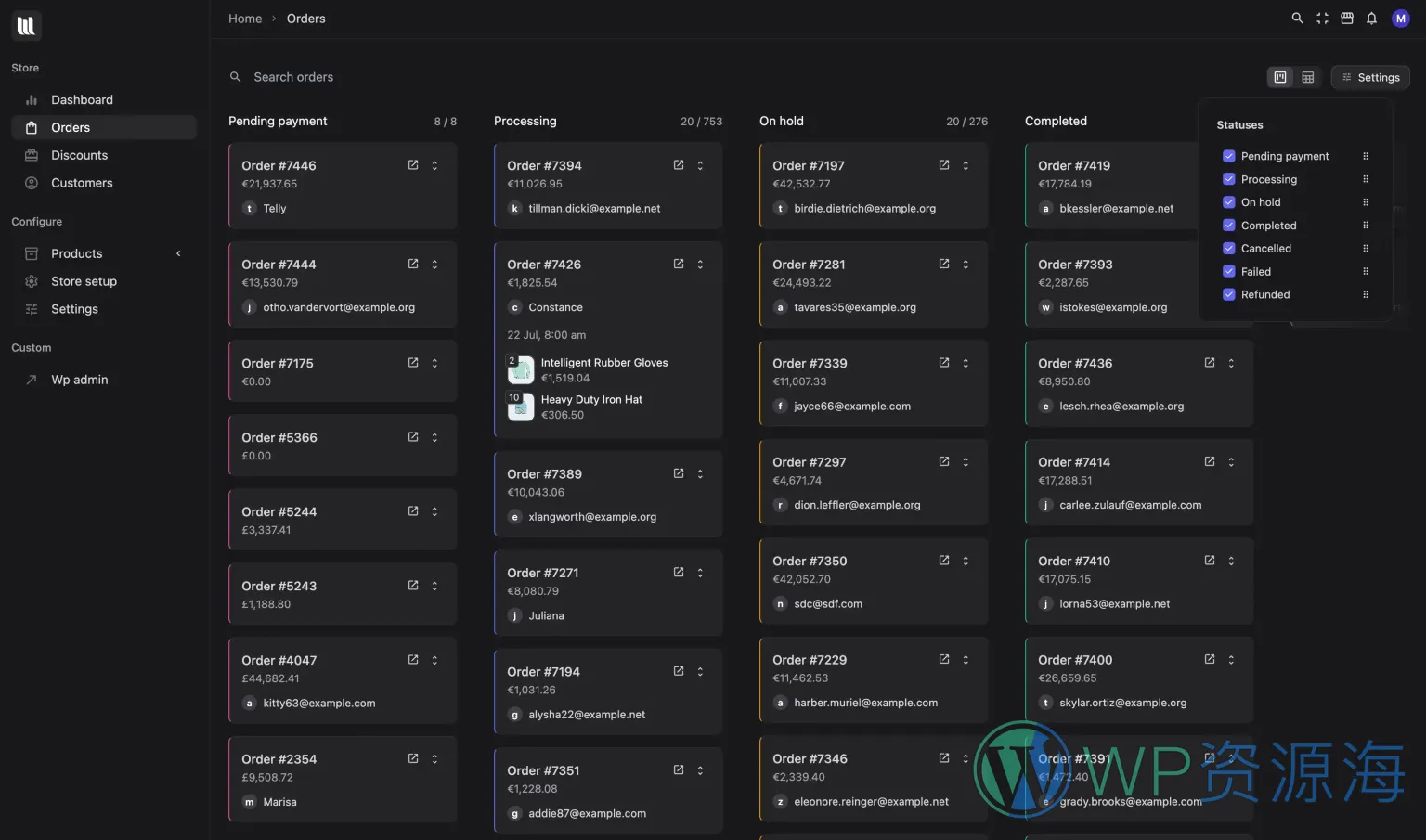The width and height of the screenshot is (1426, 840).
Task: Expand Order #7197 card details
Action: [966, 165]
